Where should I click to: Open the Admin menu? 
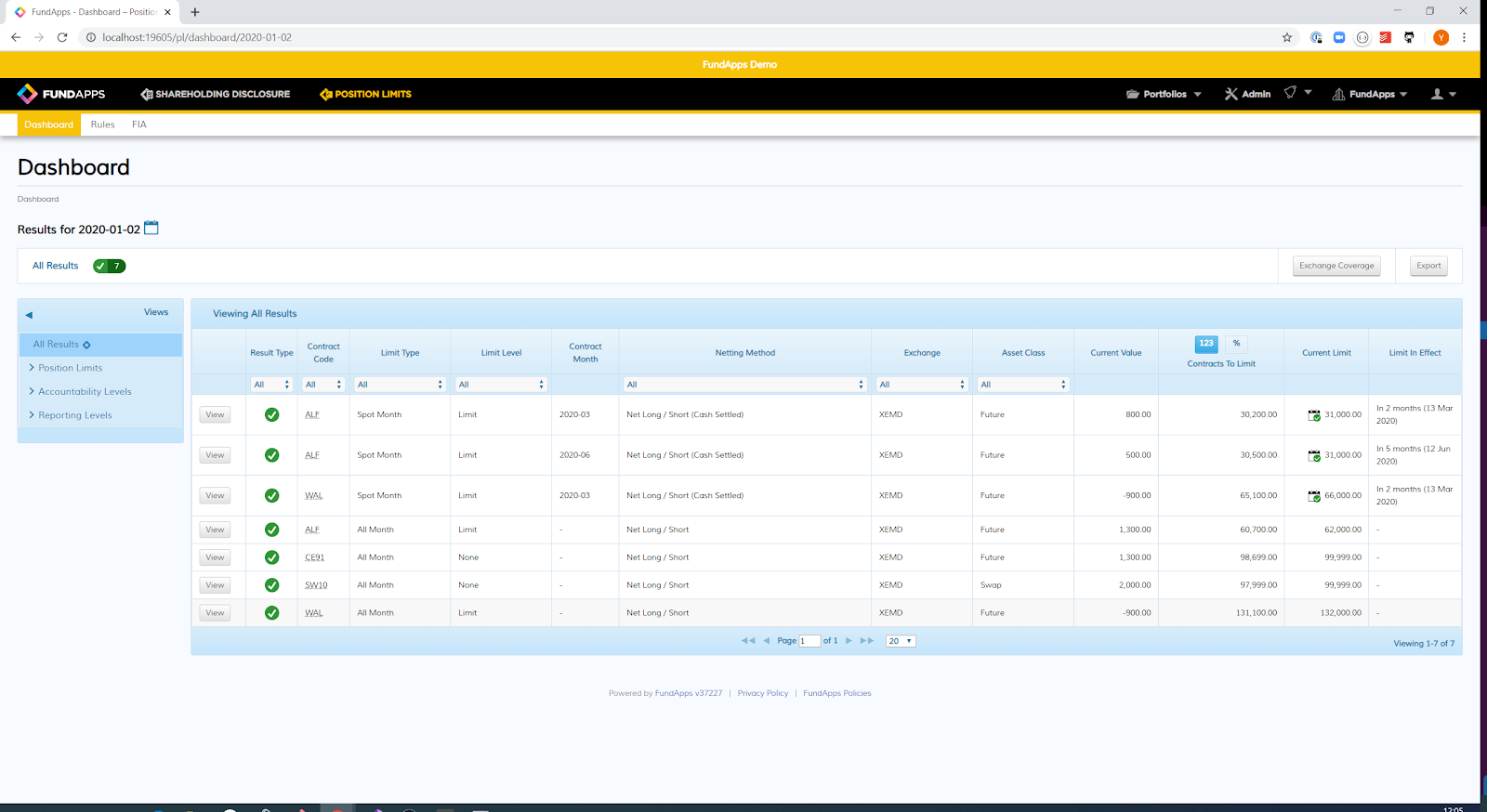[1247, 94]
